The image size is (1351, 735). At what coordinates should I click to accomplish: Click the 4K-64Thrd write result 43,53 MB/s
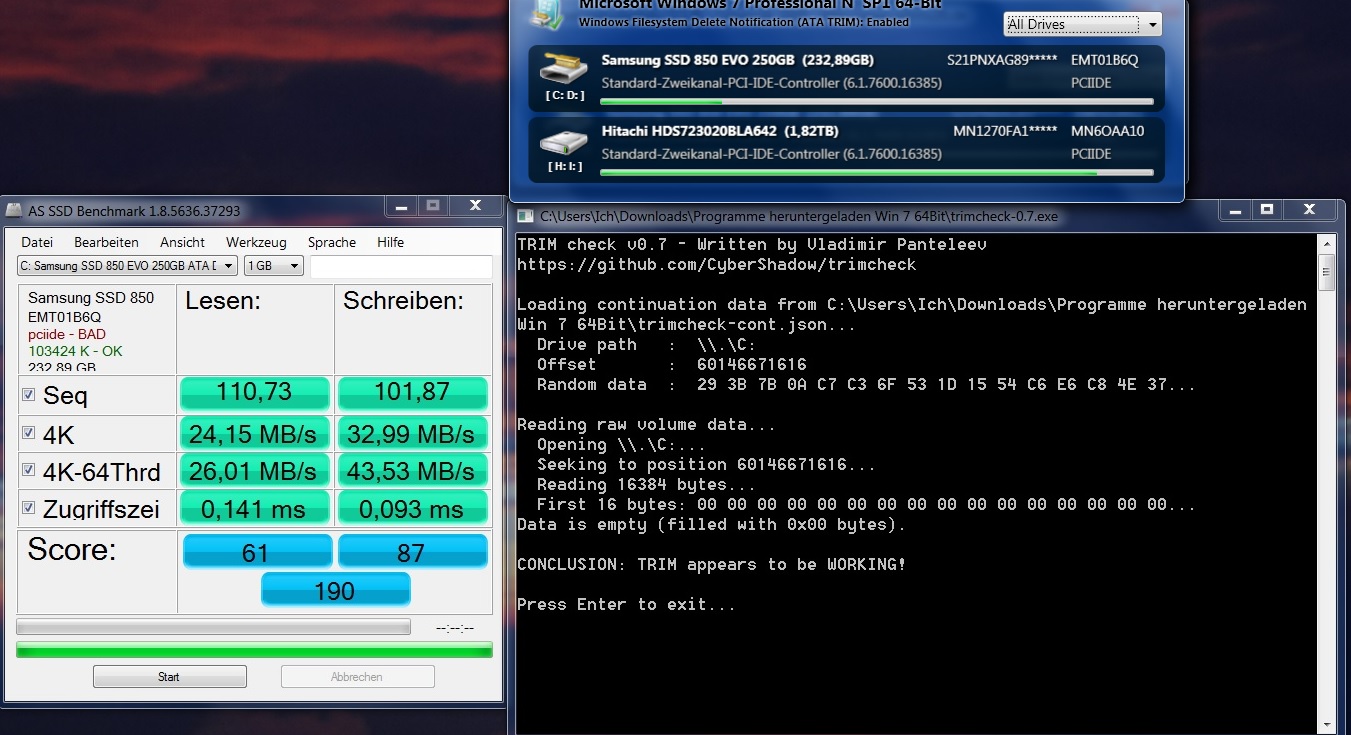click(x=412, y=470)
